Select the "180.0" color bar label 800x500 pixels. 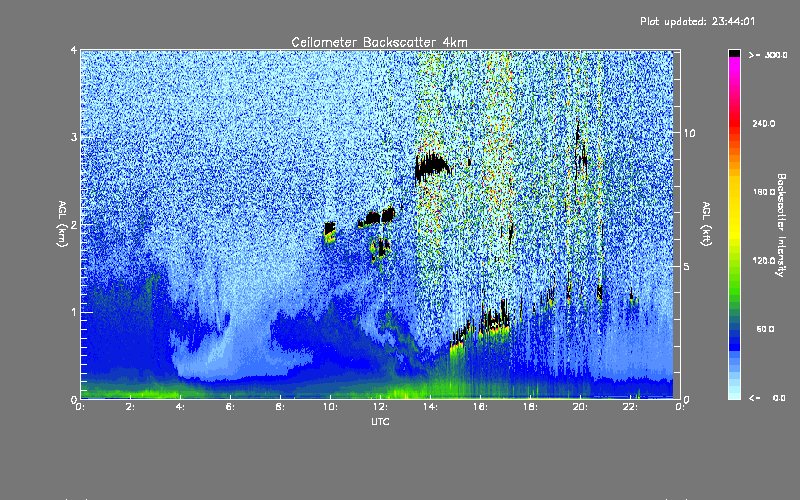pos(764,192)
